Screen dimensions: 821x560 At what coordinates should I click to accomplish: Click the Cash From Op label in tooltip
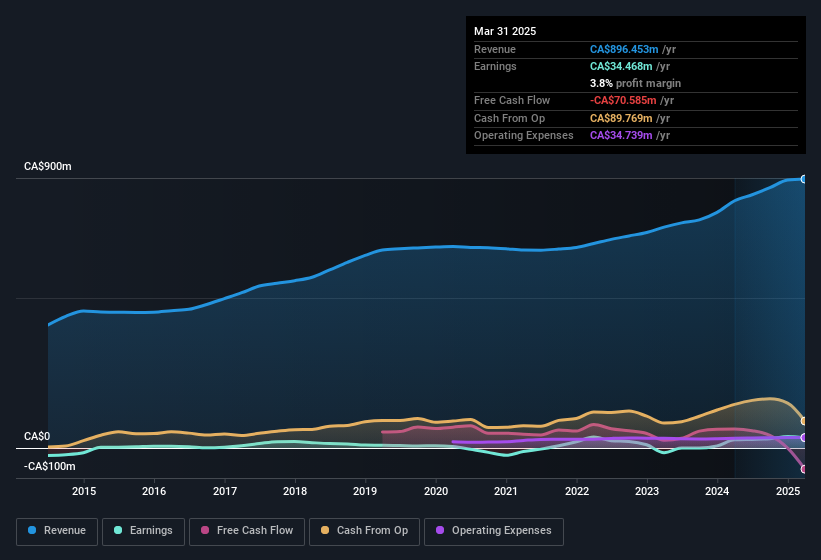pos(509,118)
